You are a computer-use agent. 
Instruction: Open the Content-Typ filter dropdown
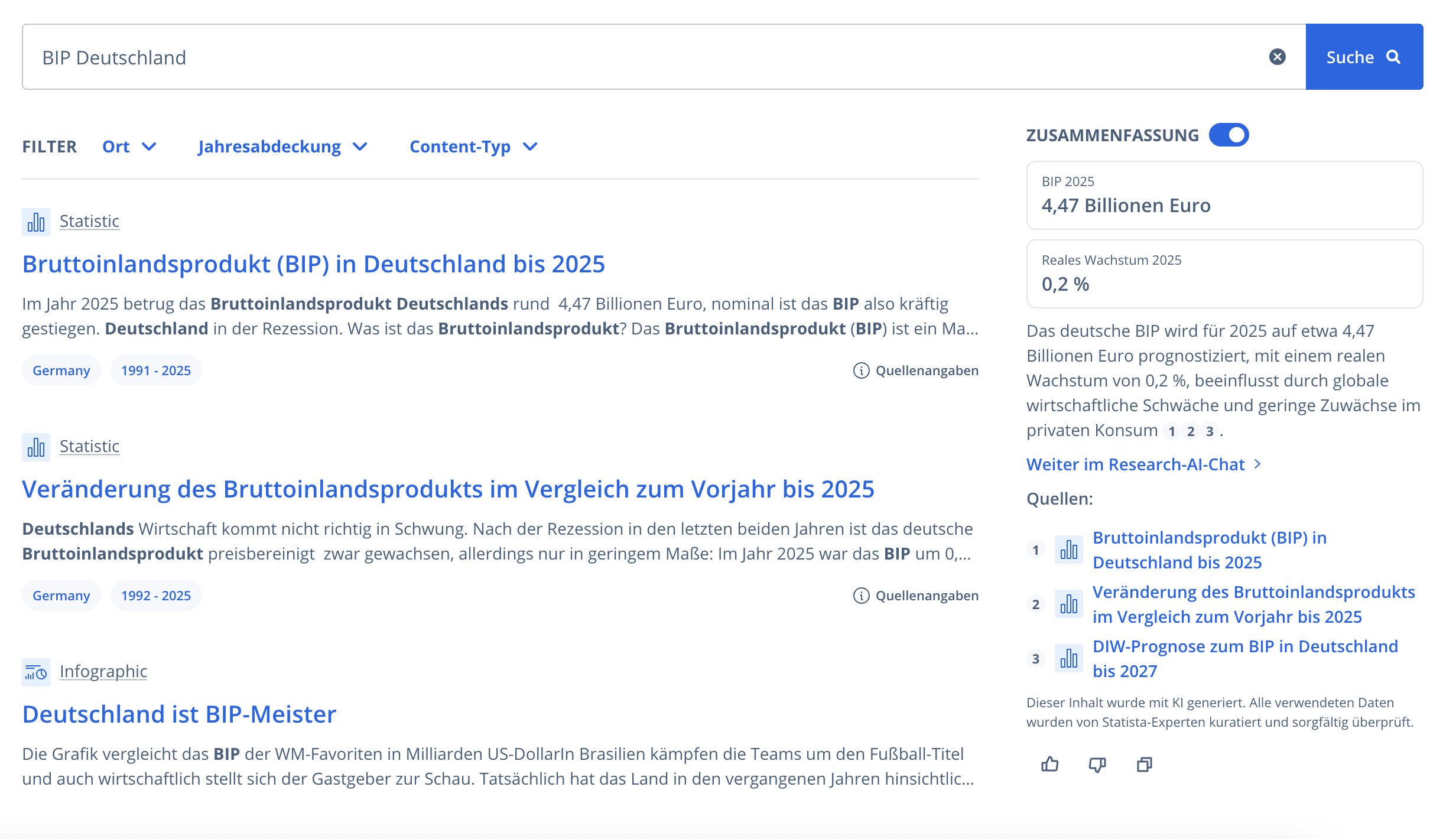[x=473, y=147]
